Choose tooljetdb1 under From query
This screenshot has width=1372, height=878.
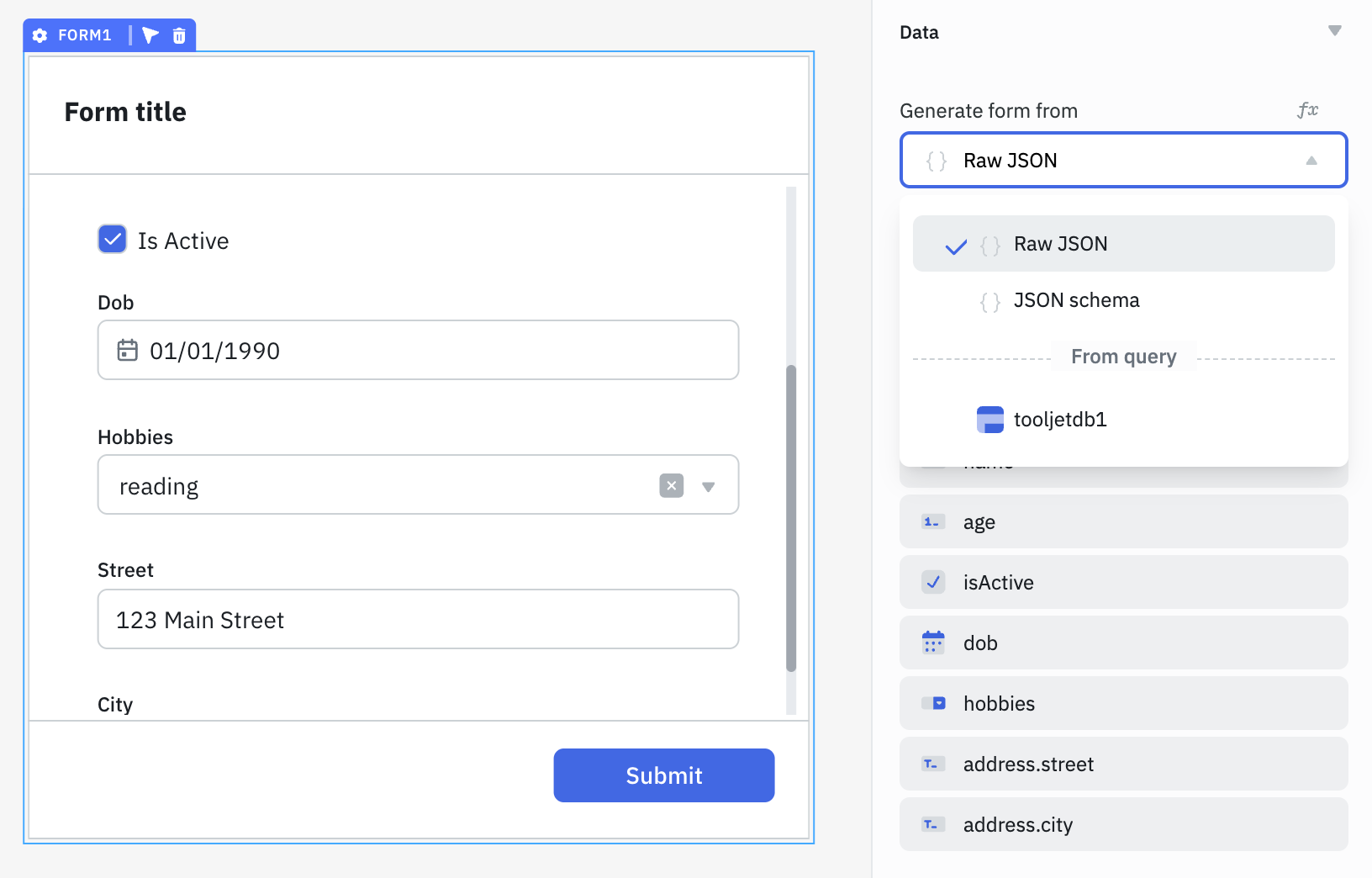tap(1059, 419)
